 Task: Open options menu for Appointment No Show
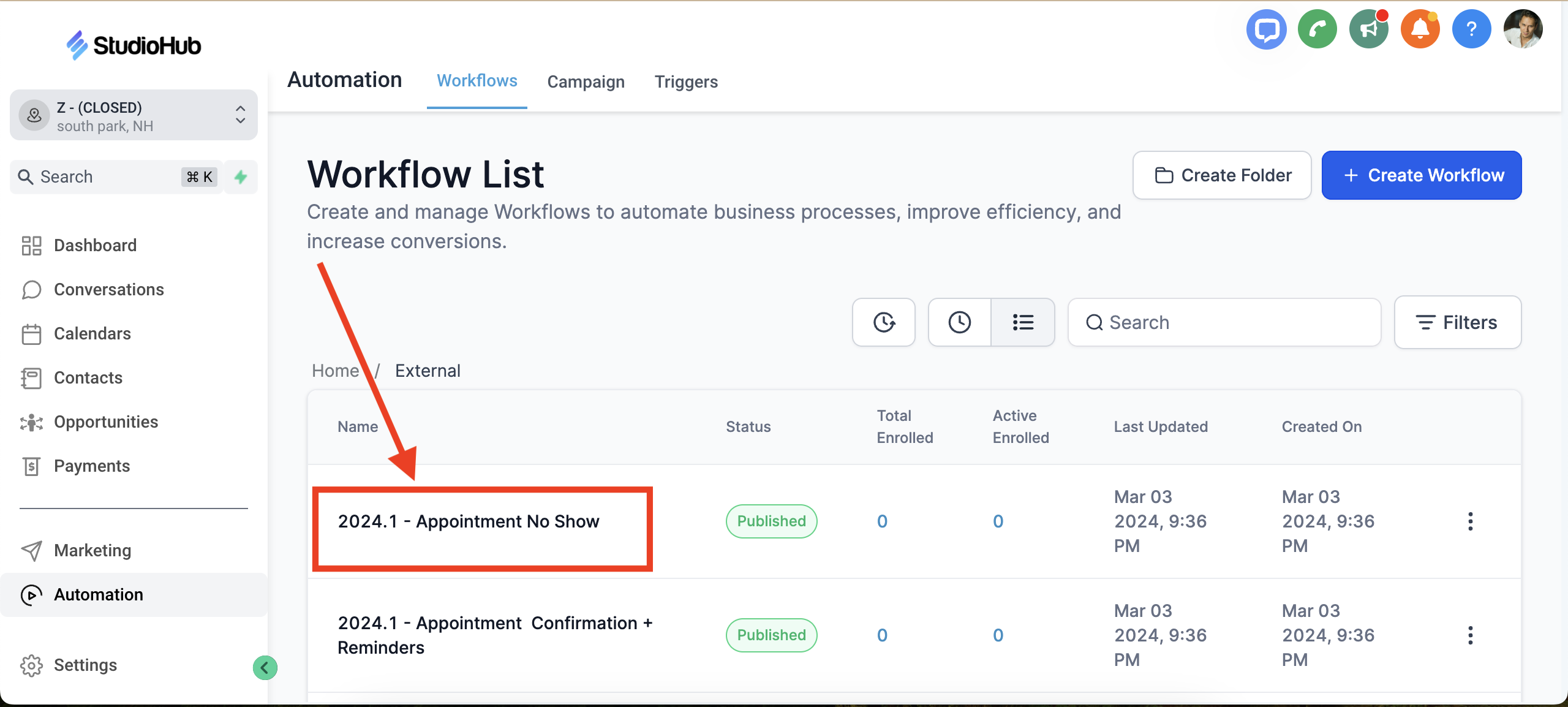coord(1470,521)
